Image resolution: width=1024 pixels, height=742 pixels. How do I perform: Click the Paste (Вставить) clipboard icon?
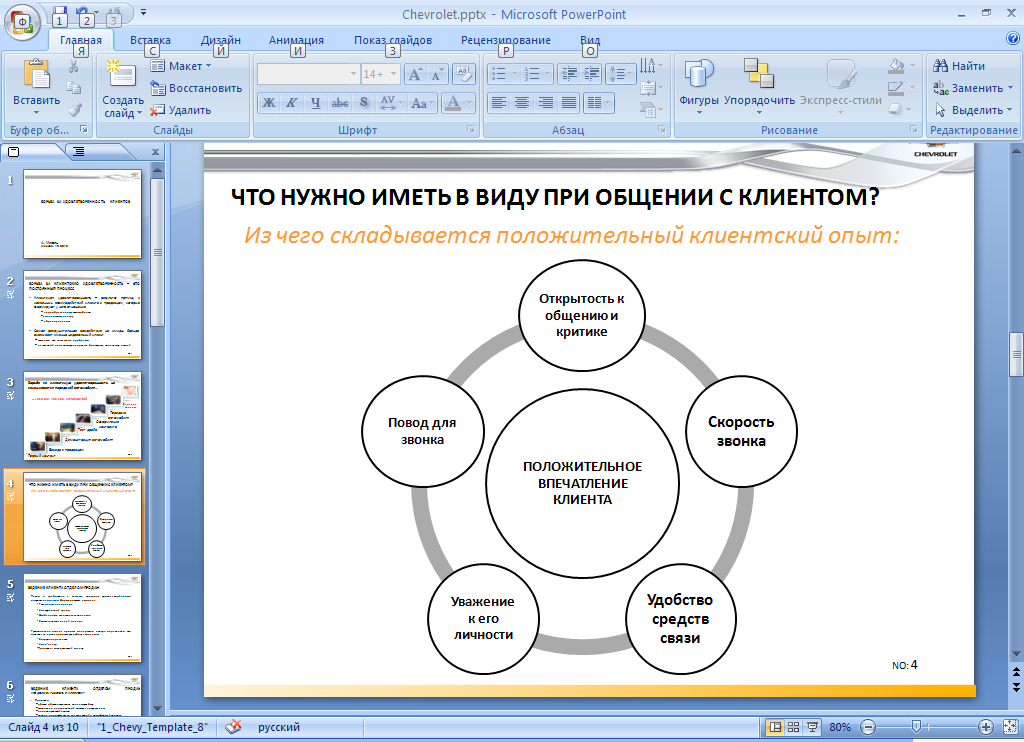pos(37,74)
